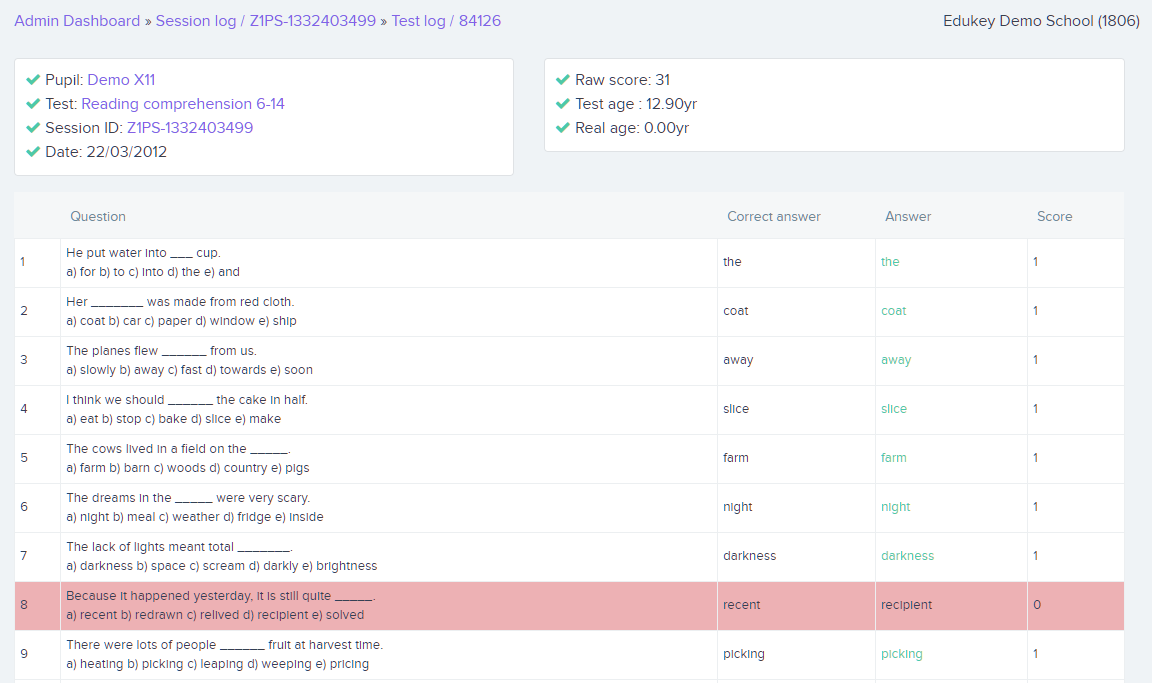Click the green pupil answer 'picking'
The width and height of the screenshot is (1152, 683).
(901, 654)
